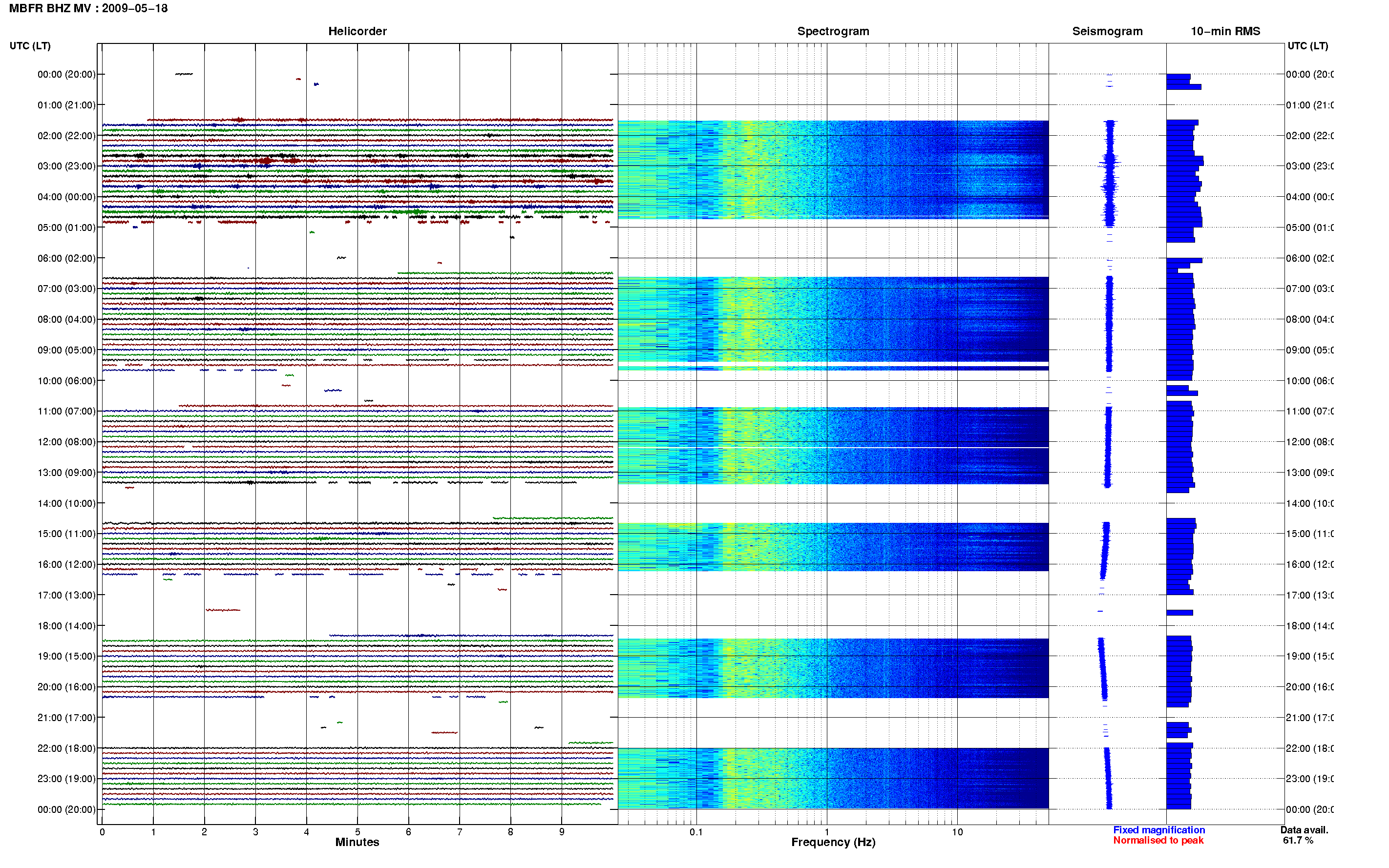Click the plot title "MBFR BHZ MV : 2009-05-18"

point(88,9)
